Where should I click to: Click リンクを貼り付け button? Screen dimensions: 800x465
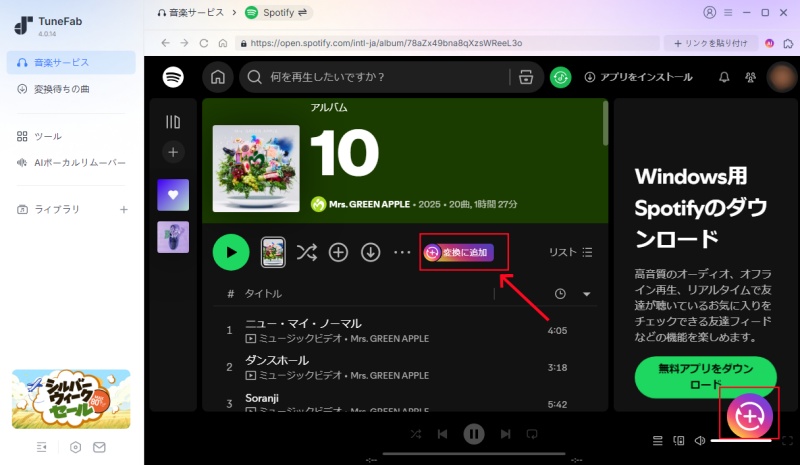(711, 43)
